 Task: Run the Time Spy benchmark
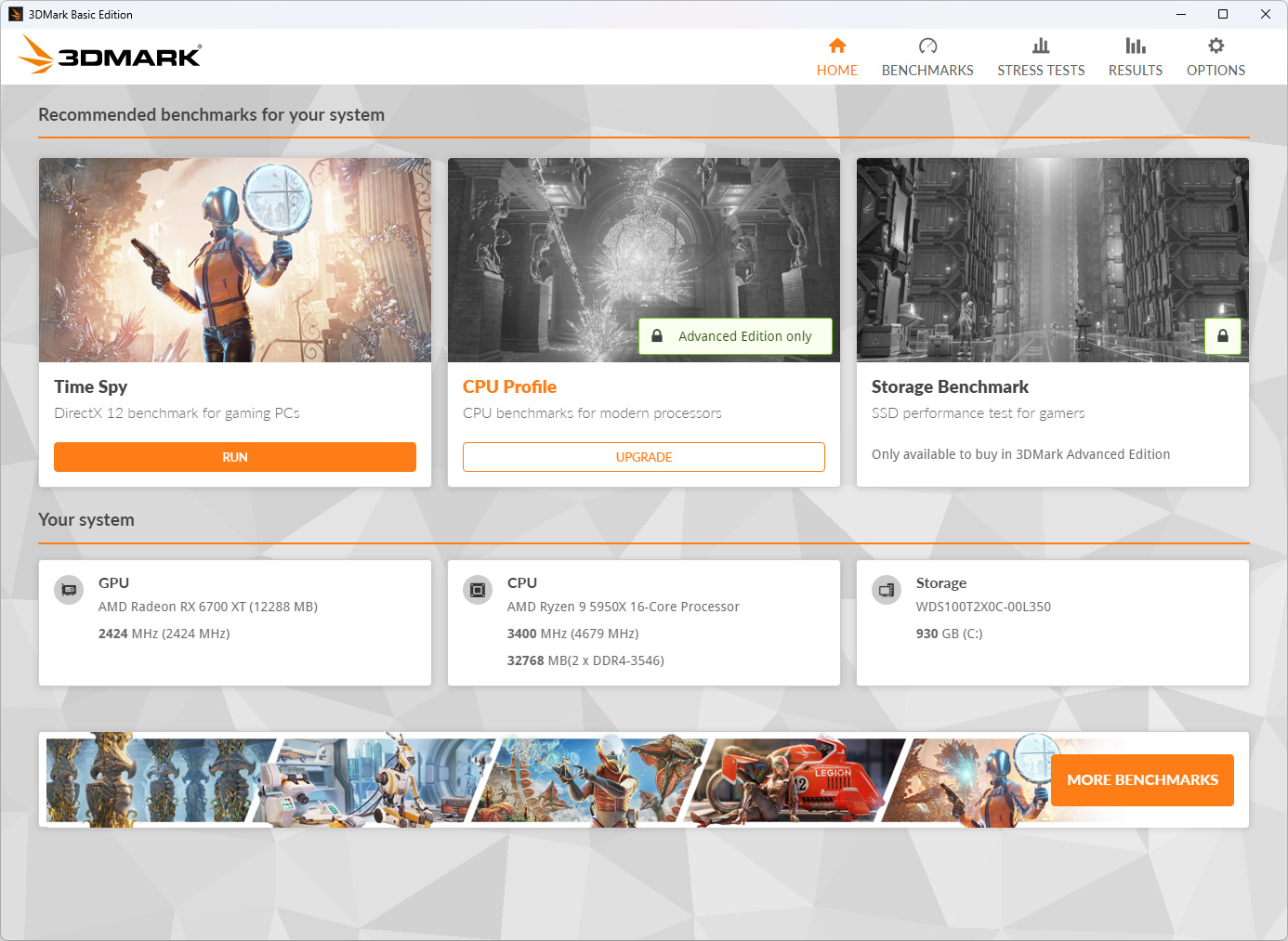click(x=234, y=457)
